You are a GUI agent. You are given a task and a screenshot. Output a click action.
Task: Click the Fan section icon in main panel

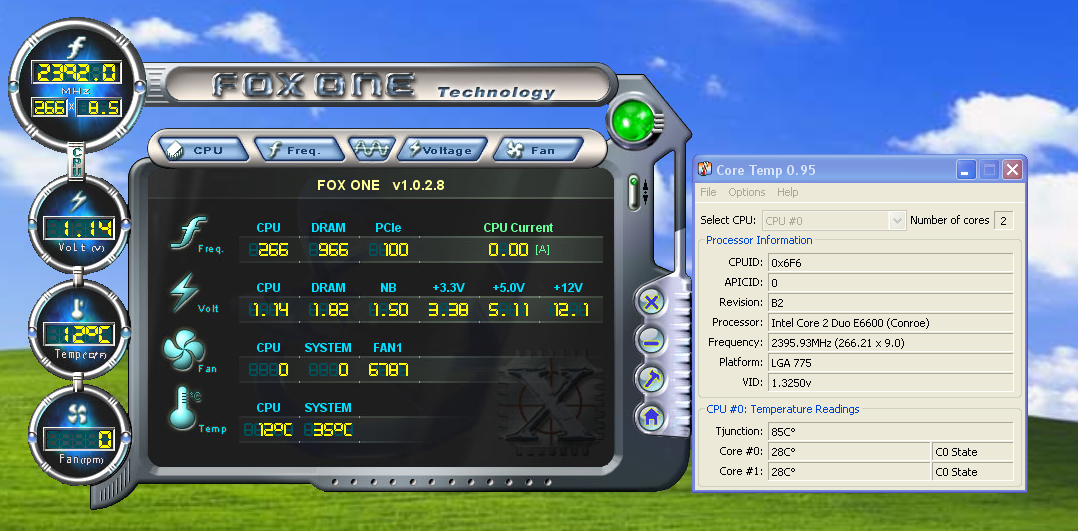[183, 351]
